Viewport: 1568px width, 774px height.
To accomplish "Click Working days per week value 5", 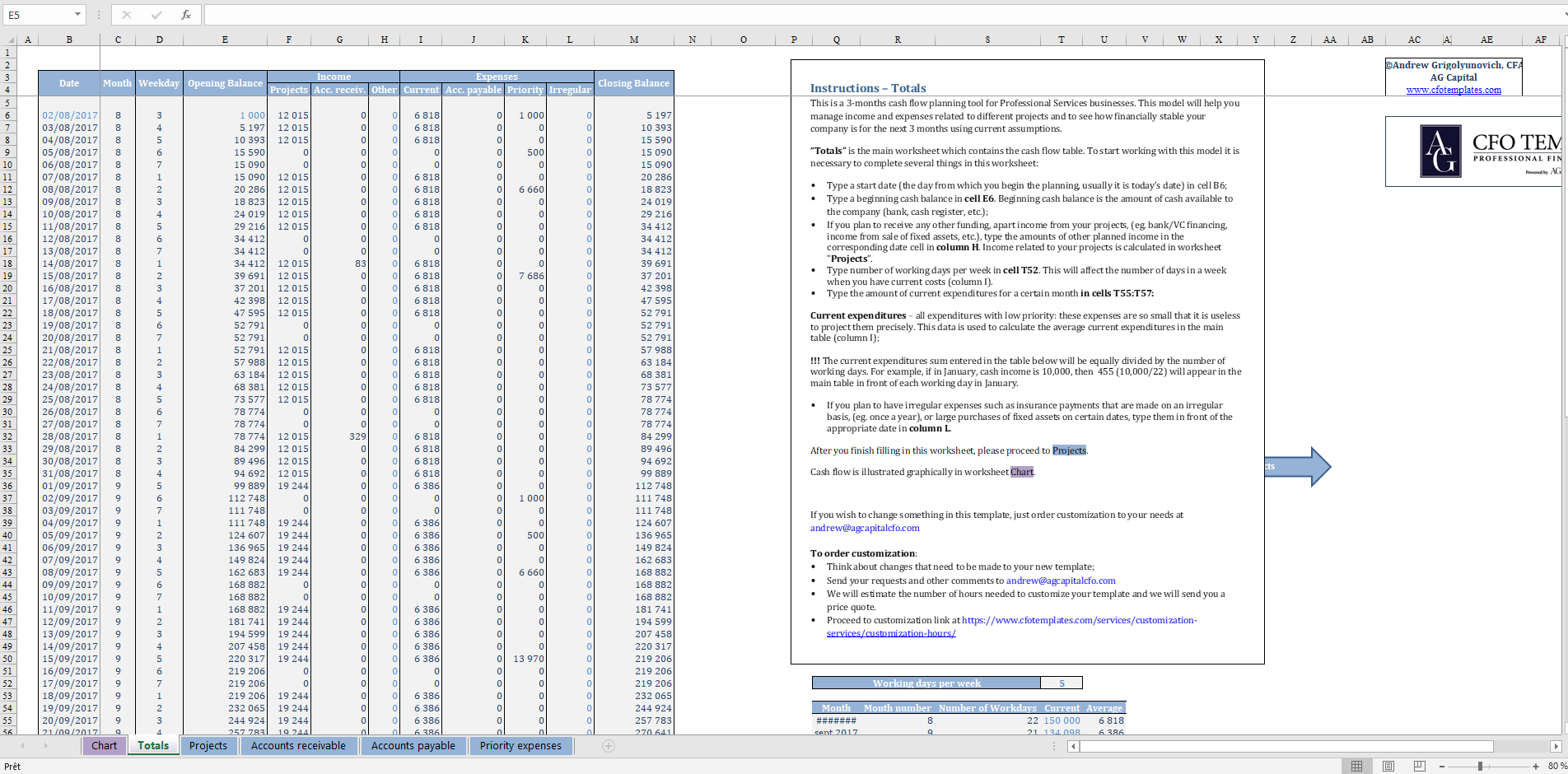I will tap(1062, 683).
